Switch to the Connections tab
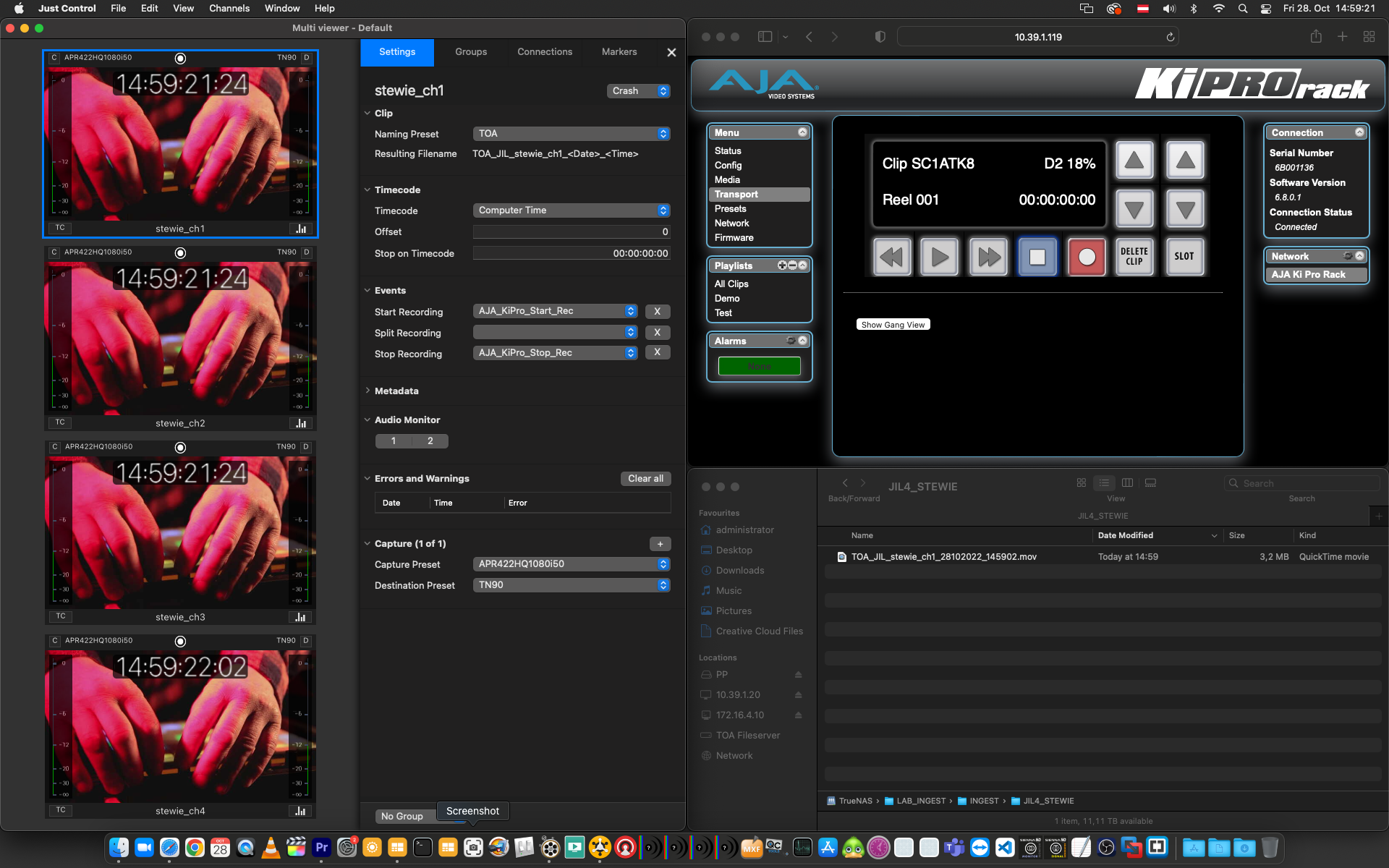 click(545, 52)
